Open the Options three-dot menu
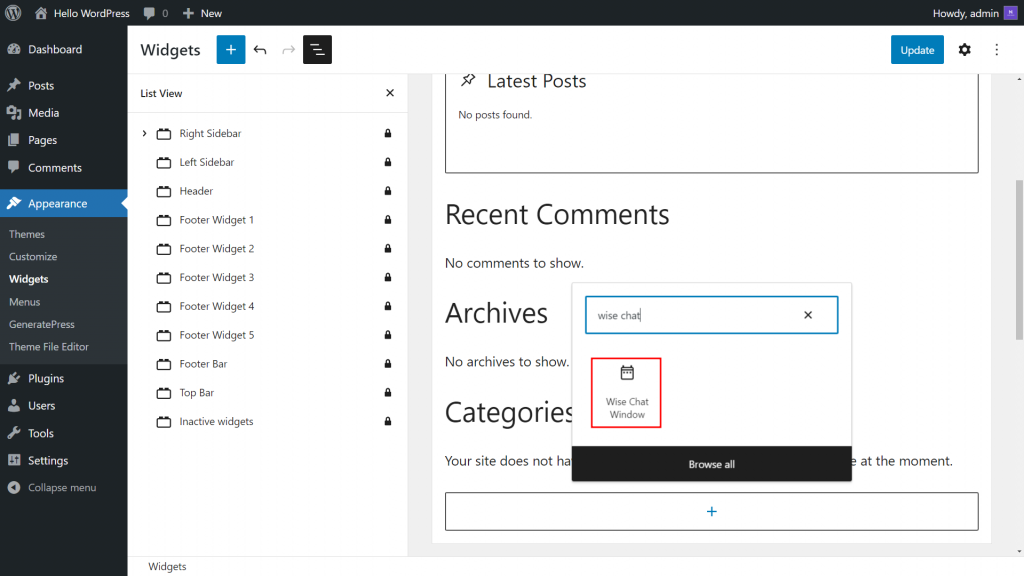1024x576 pixels. 996,49
